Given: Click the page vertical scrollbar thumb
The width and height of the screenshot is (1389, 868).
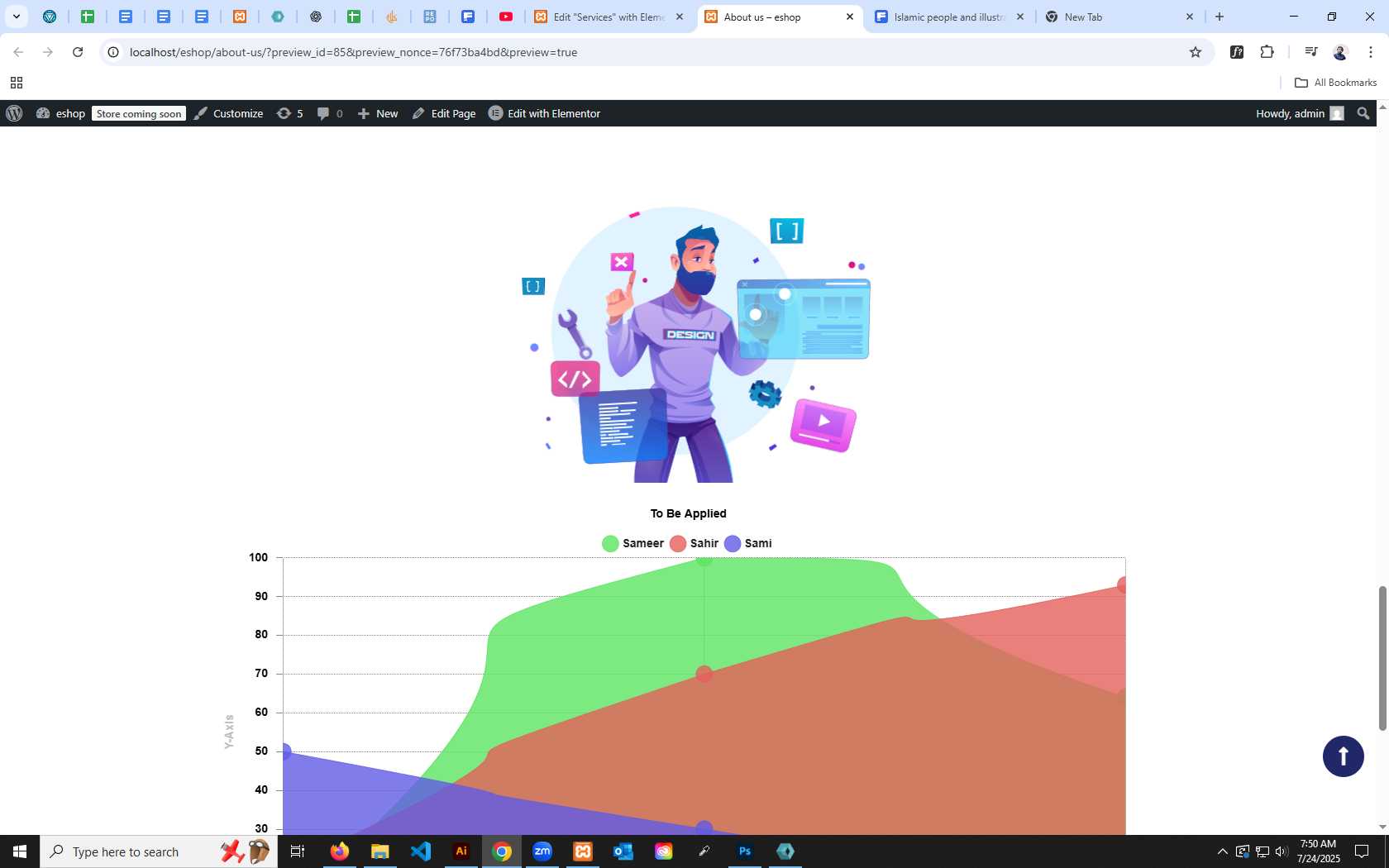Looking at the screenshot, I should [x=1382, y=658].
